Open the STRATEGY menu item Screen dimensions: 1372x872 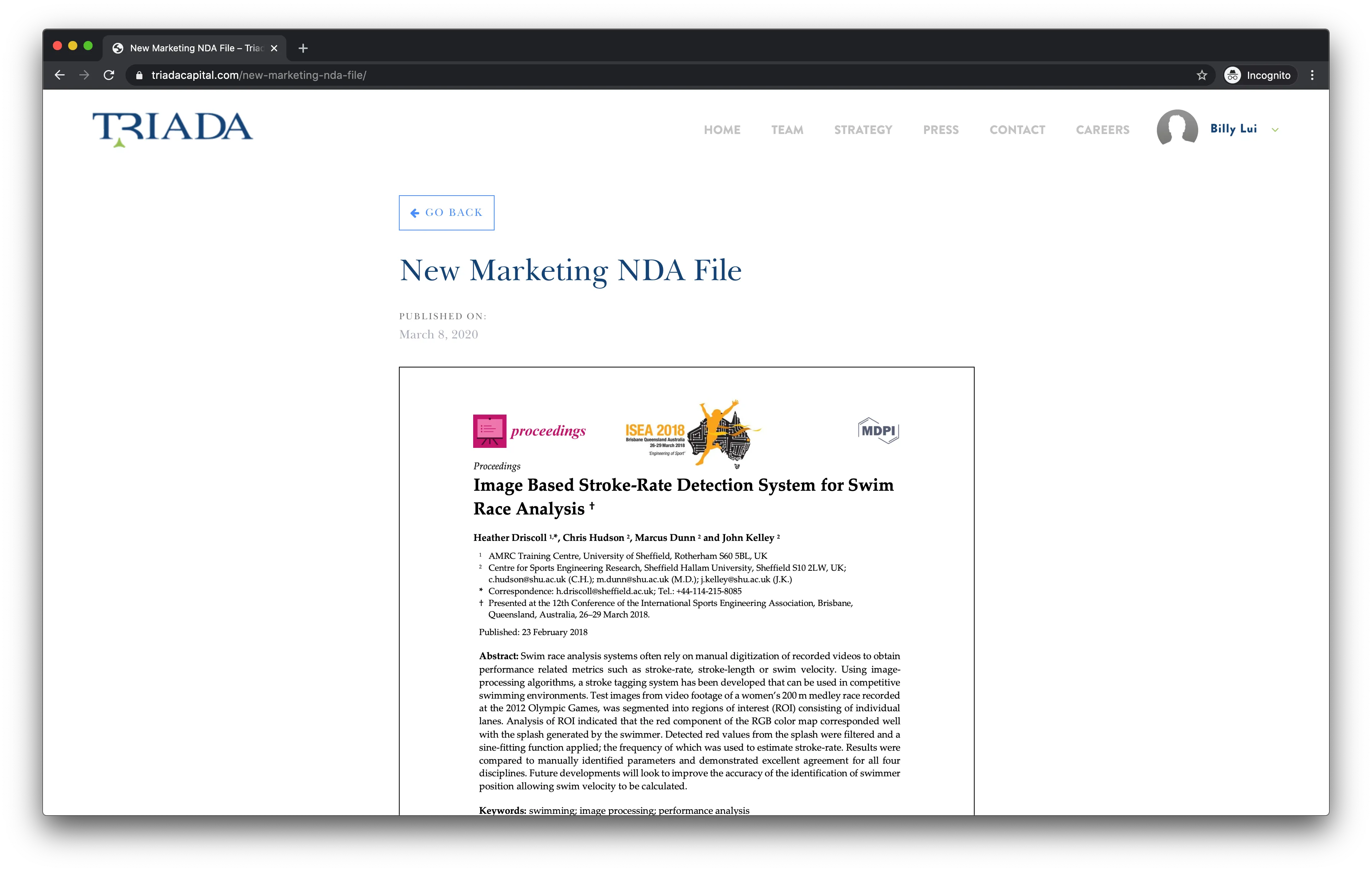point(863,130)
